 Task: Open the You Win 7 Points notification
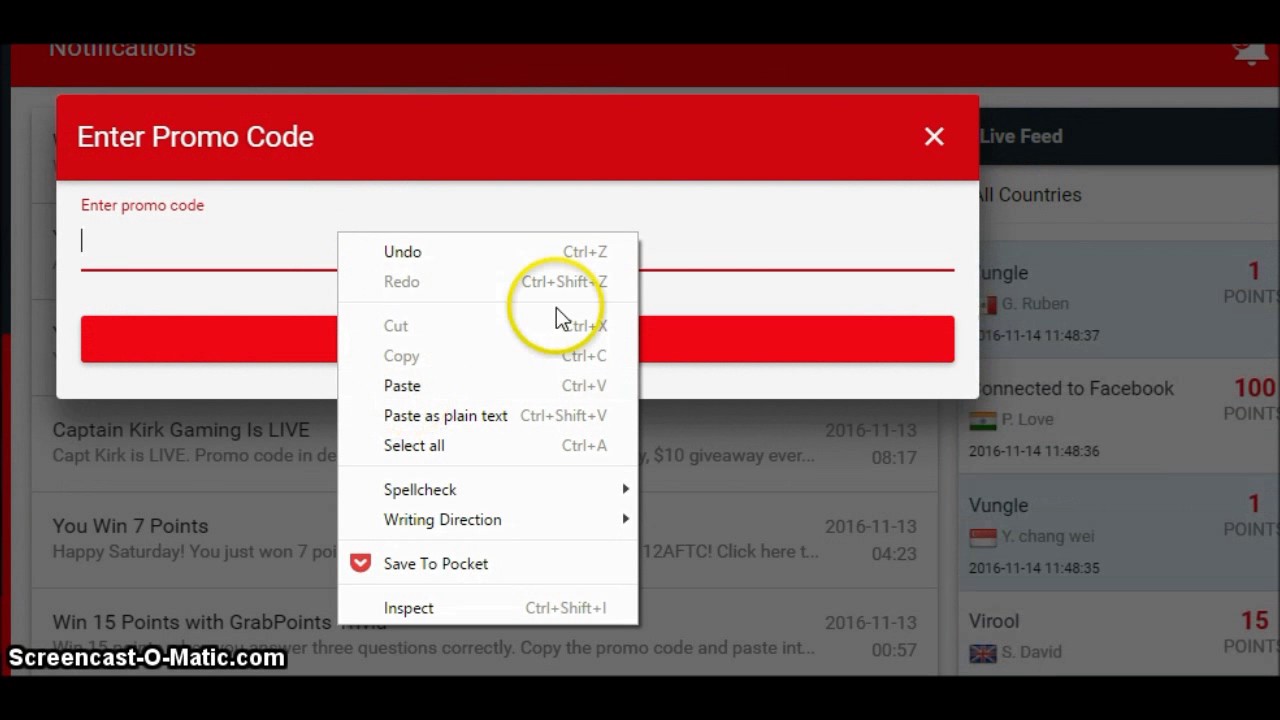pos(130,526)
